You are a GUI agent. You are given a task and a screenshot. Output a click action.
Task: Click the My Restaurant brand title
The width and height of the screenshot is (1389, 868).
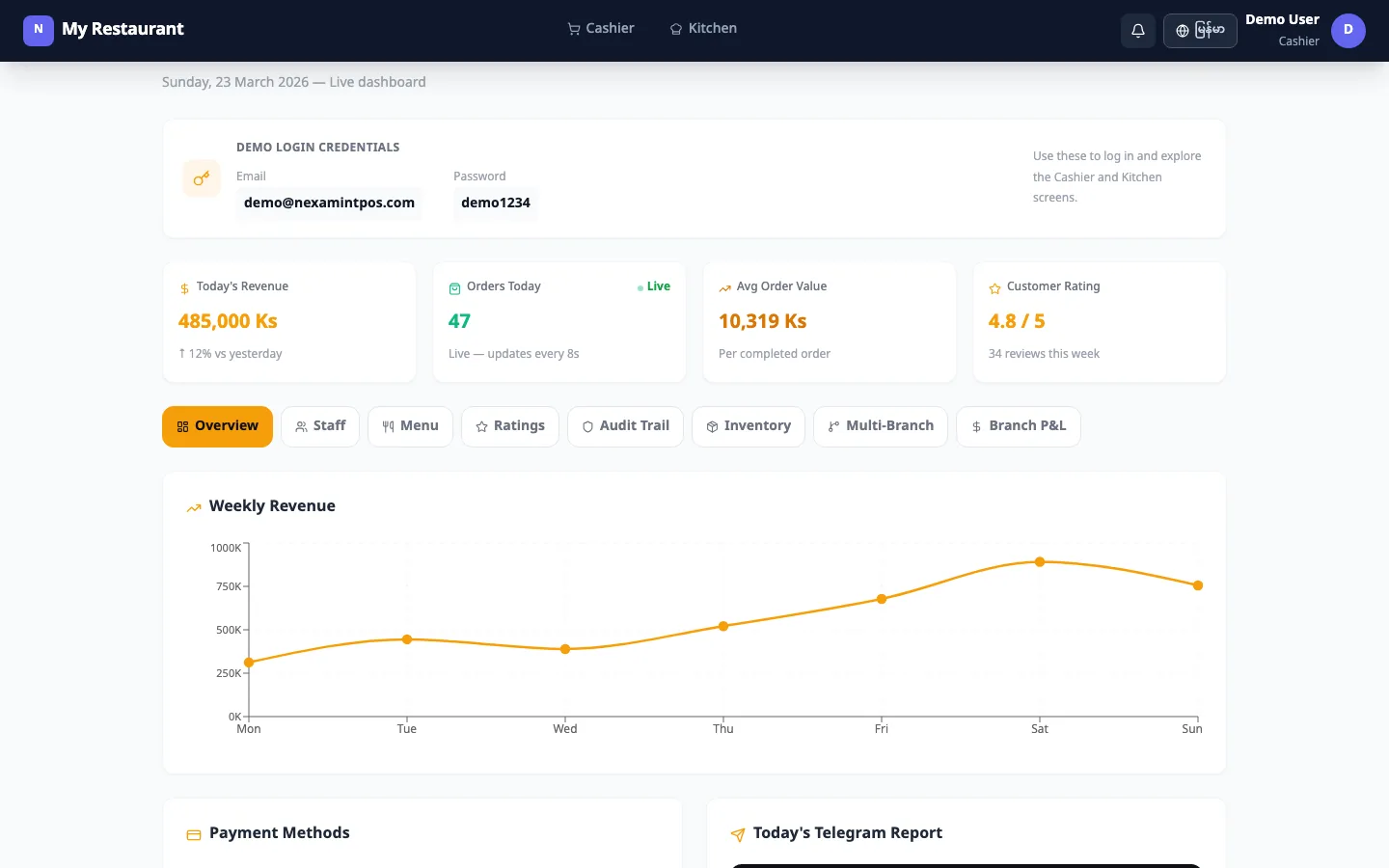pos(123,29)
